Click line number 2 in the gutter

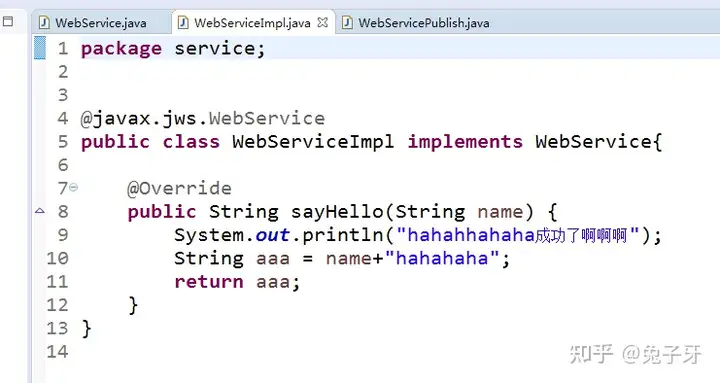(63, 72)
